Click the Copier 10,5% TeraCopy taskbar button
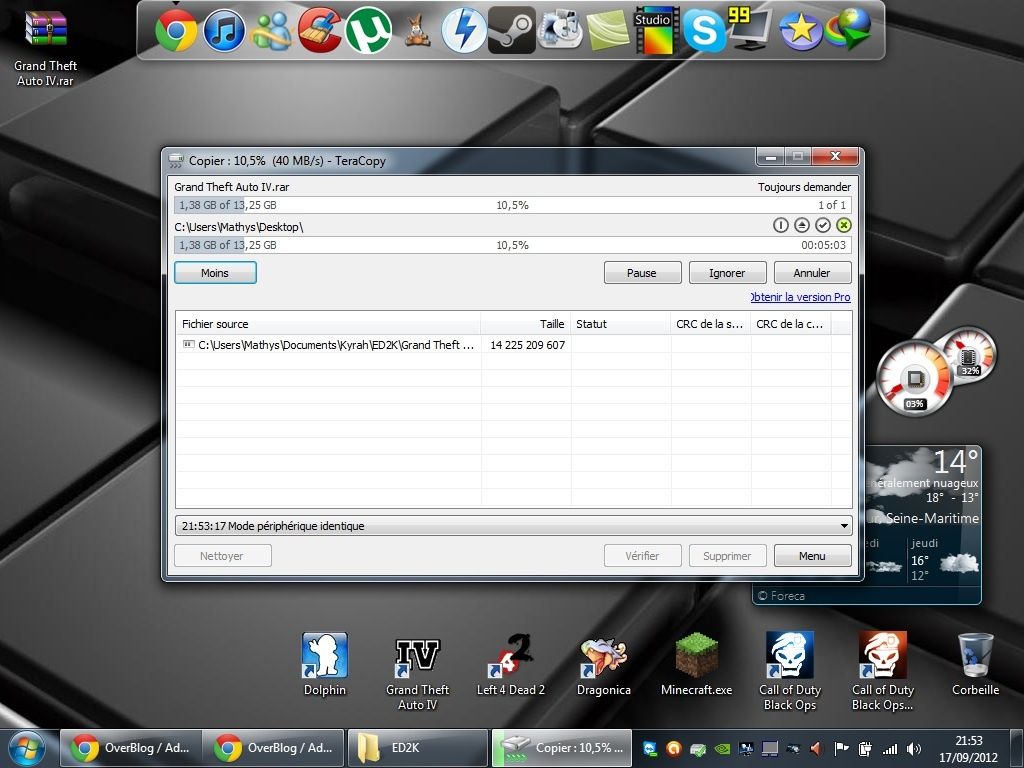 (561, 748)
